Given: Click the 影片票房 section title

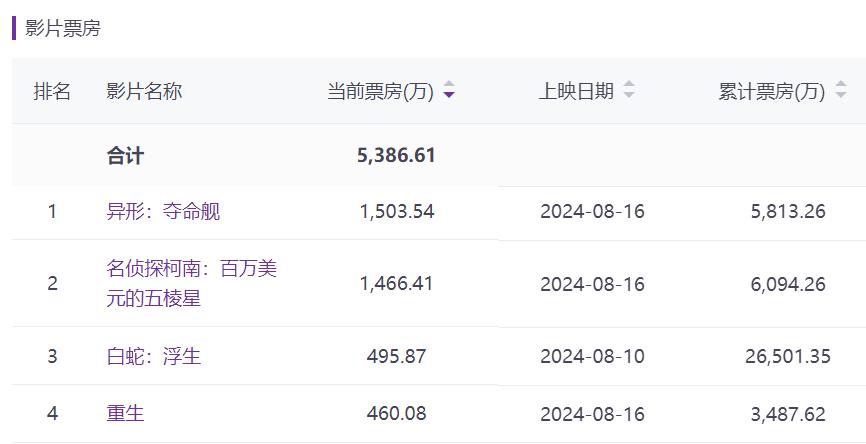Looking at the screenshot, I should coord(63,28).
